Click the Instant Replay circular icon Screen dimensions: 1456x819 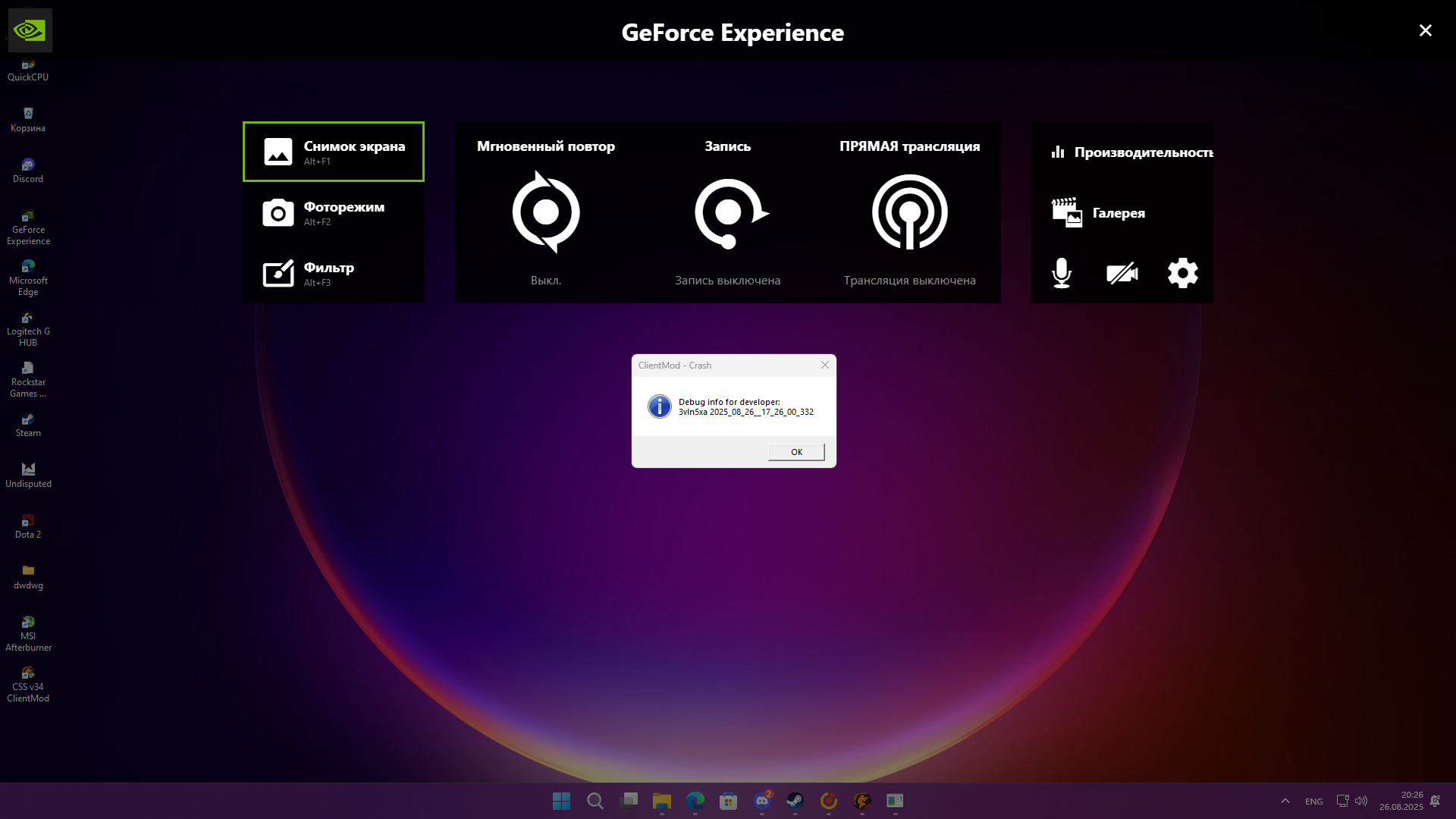546,212
